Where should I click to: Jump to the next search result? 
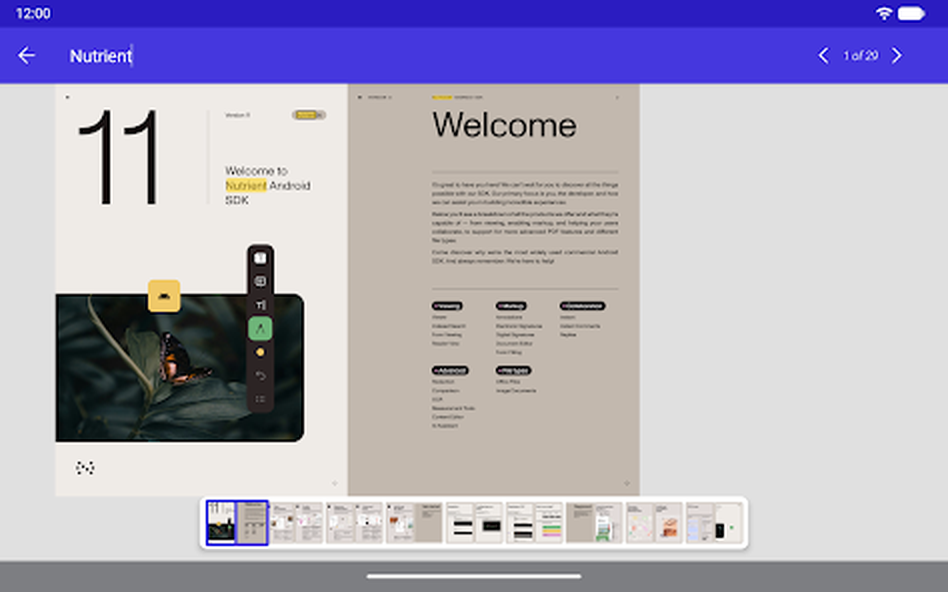(x=897, y=56)
